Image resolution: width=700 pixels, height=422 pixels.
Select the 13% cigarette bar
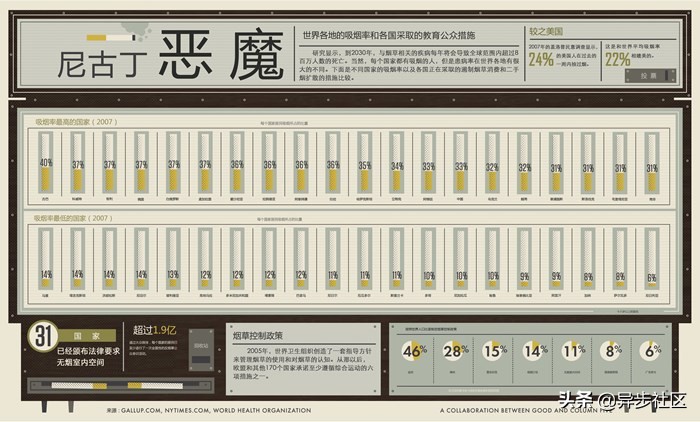(173, 259)
